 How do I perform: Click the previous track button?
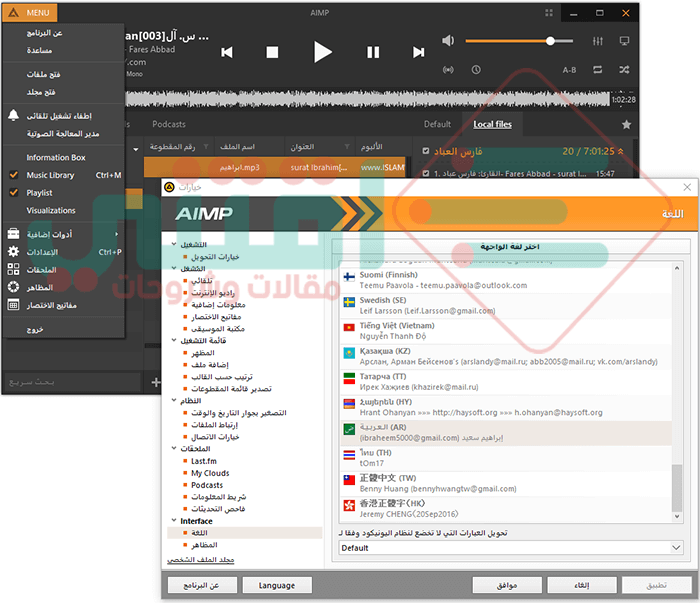[227, 53]
